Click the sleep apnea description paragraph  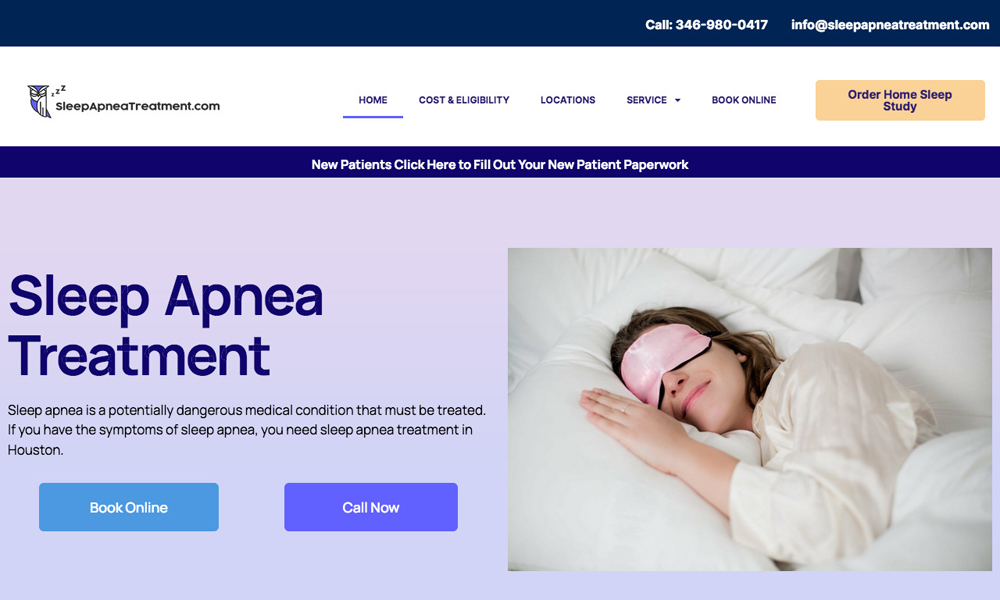(x=247, y=430)
